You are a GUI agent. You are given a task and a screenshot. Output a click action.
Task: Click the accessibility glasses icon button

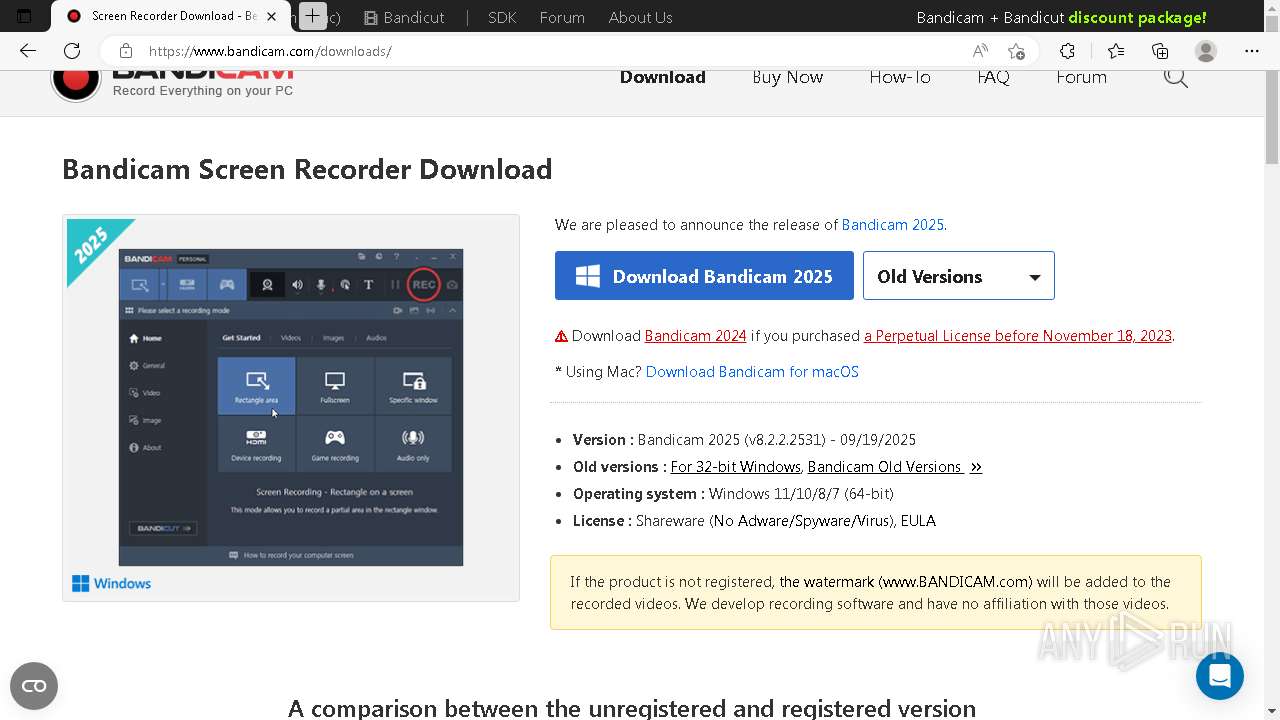tap(34, 686)
